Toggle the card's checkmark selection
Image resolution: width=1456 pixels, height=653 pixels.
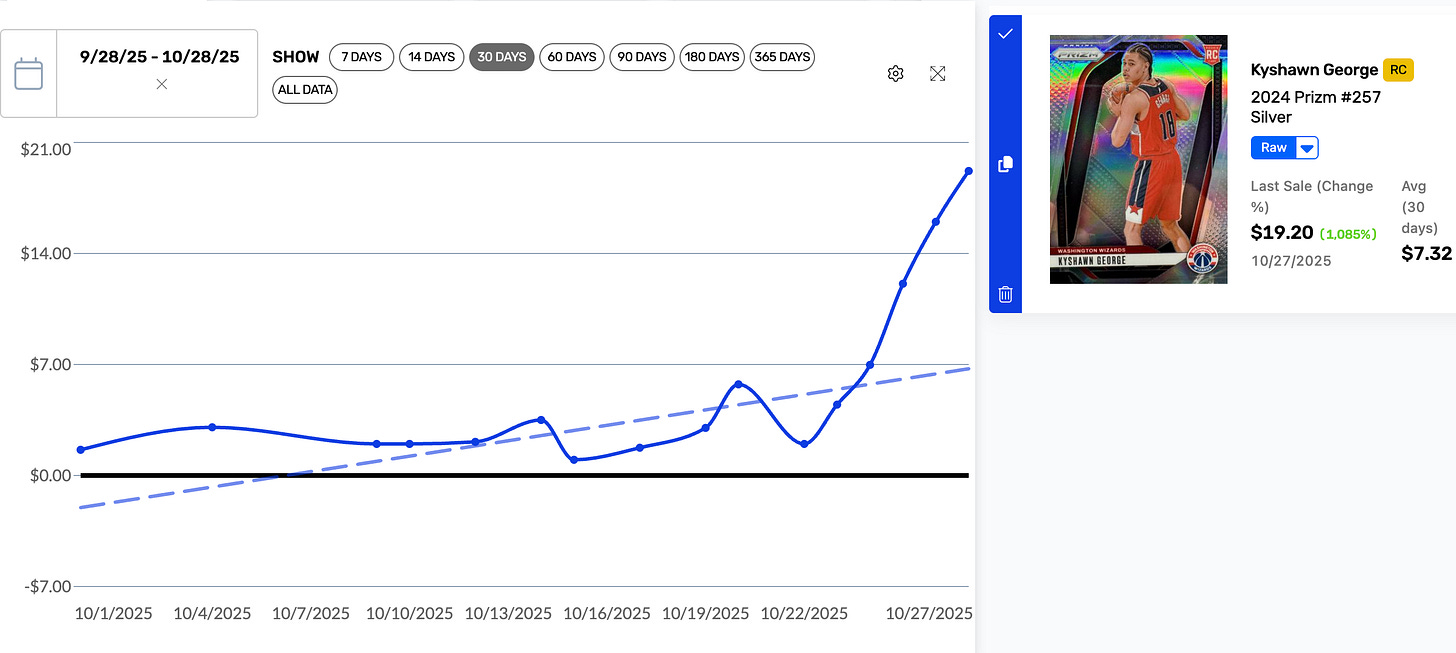click(1006, 33)
